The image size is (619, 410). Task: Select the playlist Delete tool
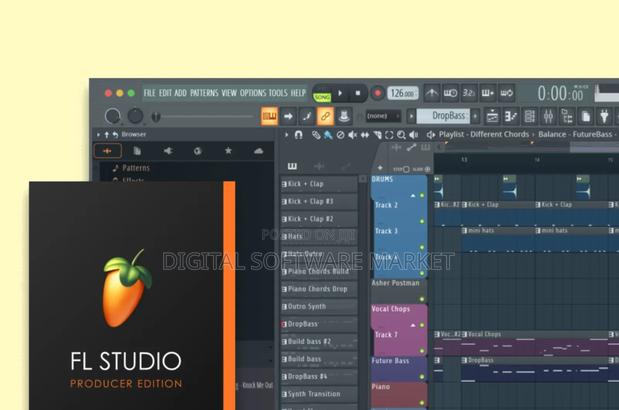(340, 135)
